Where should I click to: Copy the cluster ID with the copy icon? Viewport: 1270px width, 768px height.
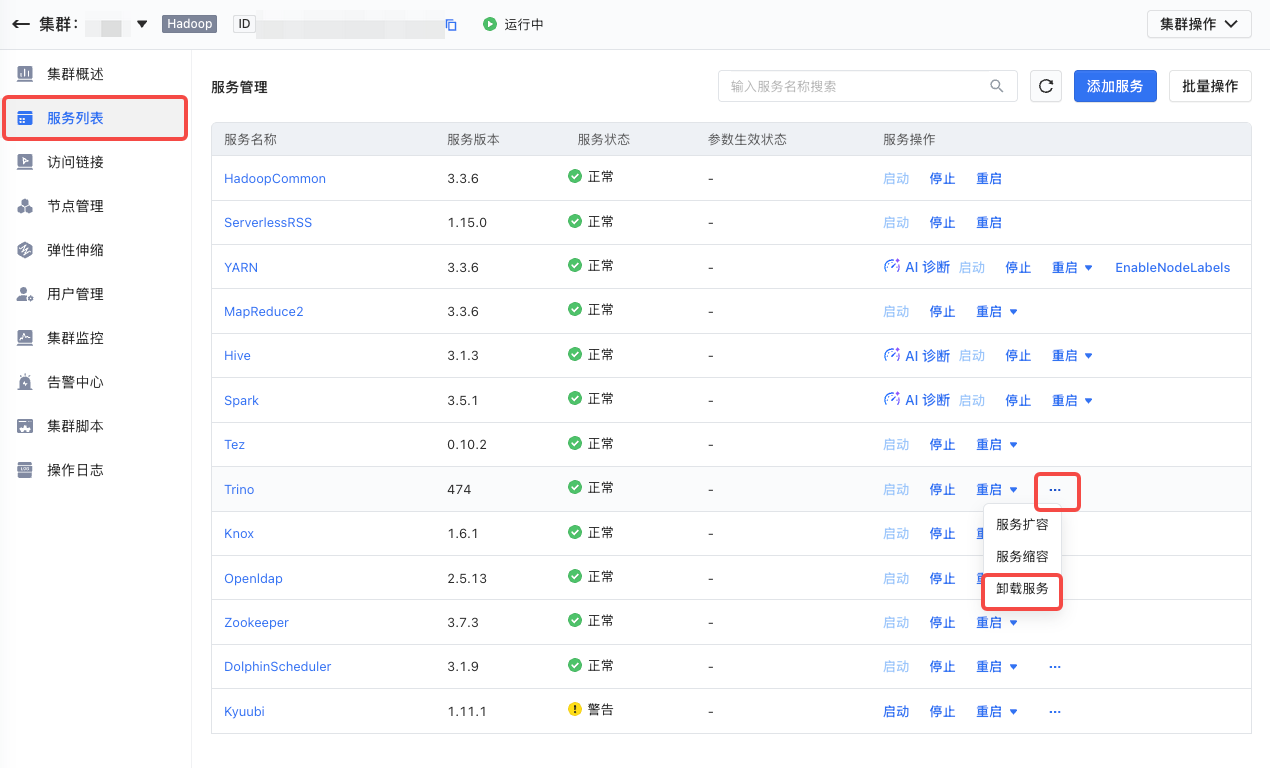pyautogui.click(x=451, y=25)
